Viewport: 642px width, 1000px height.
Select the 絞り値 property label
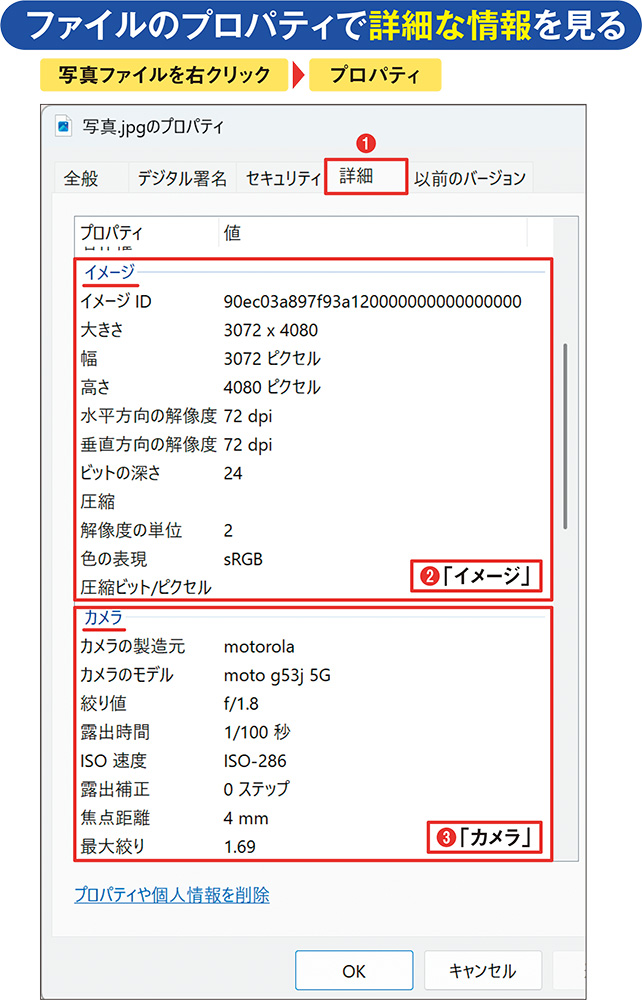click(x=103, y=703)
